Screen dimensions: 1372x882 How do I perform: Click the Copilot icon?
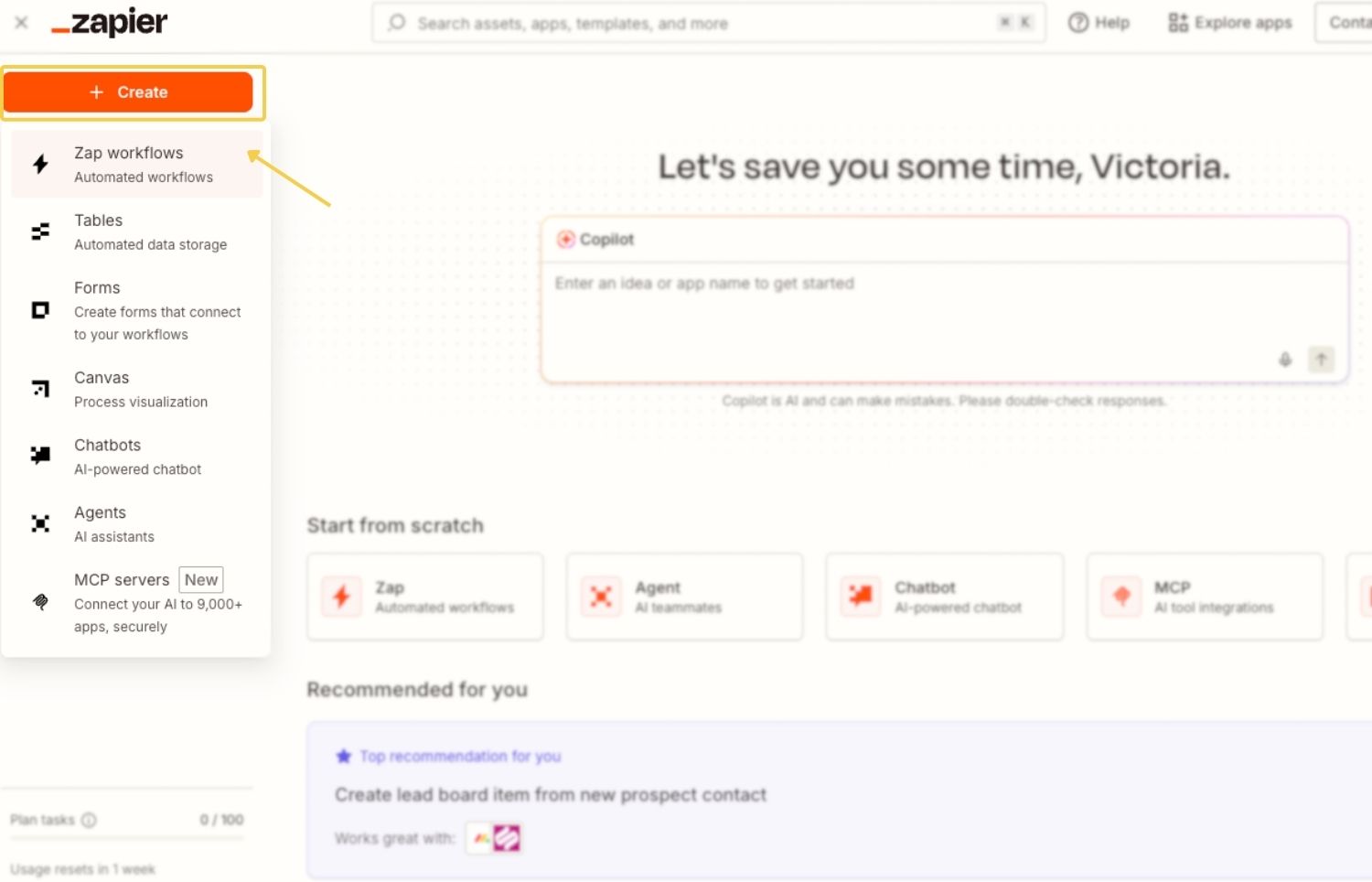(x=566, y=240)
